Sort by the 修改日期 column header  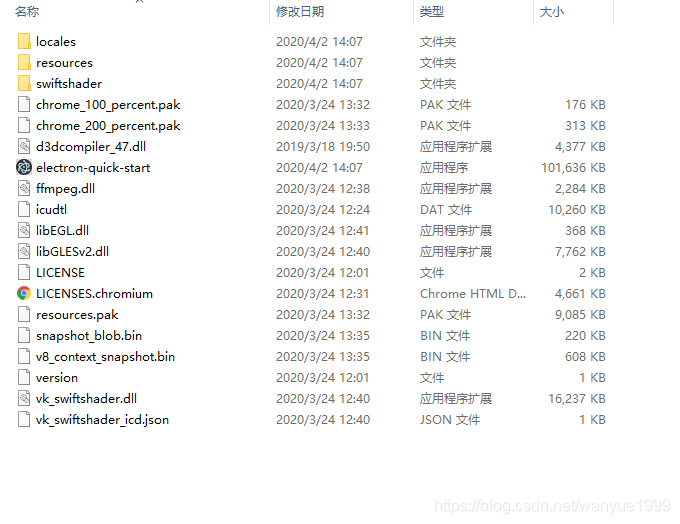point(300,12)
